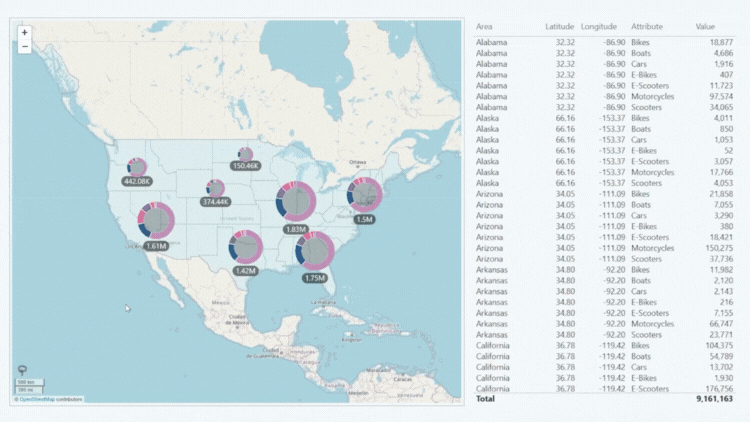750x422 pixels.
Task: Zoom out of the map with minus button
Action: tap(24, 46)
